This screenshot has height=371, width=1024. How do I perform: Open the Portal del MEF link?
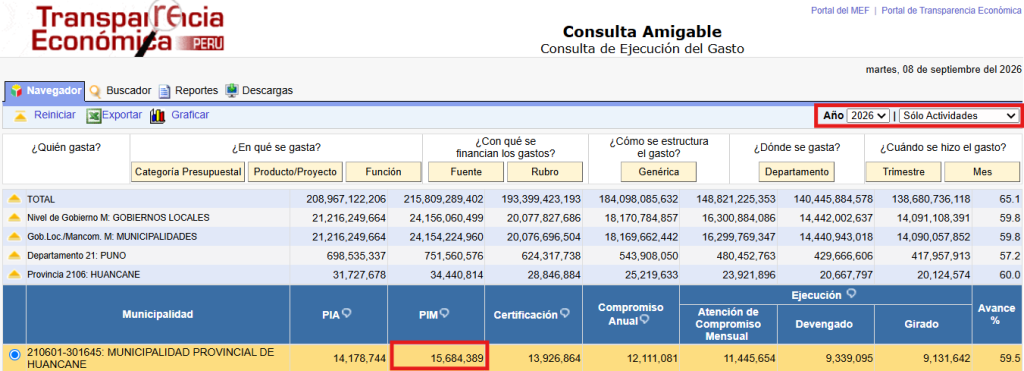pyautogui.click(x=840, y=10)
